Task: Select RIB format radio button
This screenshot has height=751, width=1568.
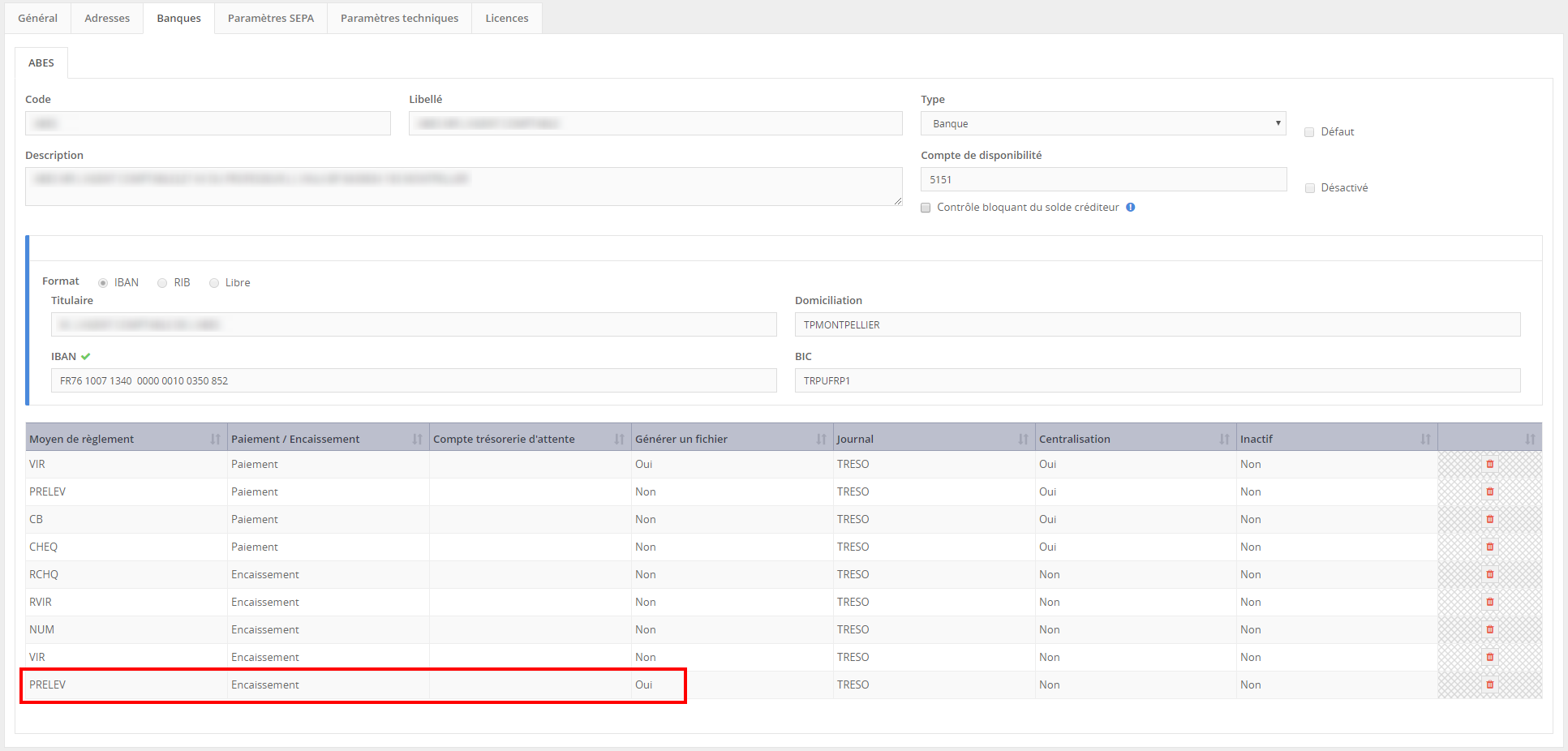Action: (x=162, y=283)
